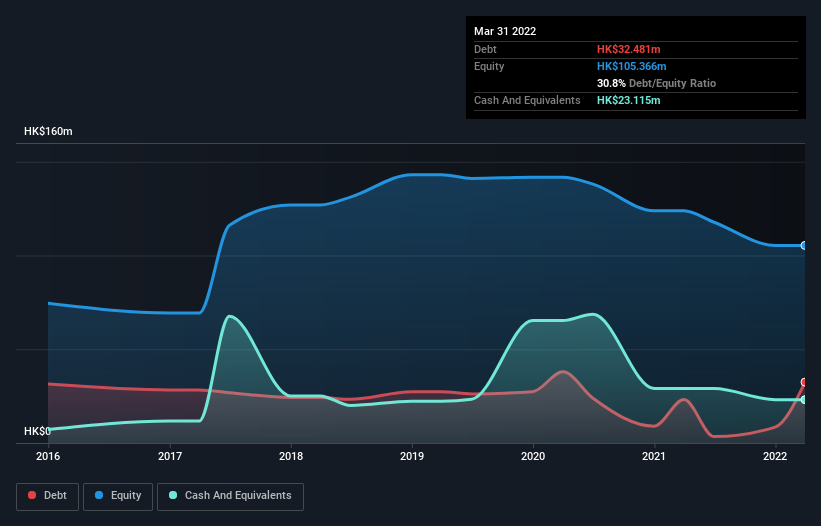
Task: Click the HK$105.366m equity value
Action: coord(631,66)
